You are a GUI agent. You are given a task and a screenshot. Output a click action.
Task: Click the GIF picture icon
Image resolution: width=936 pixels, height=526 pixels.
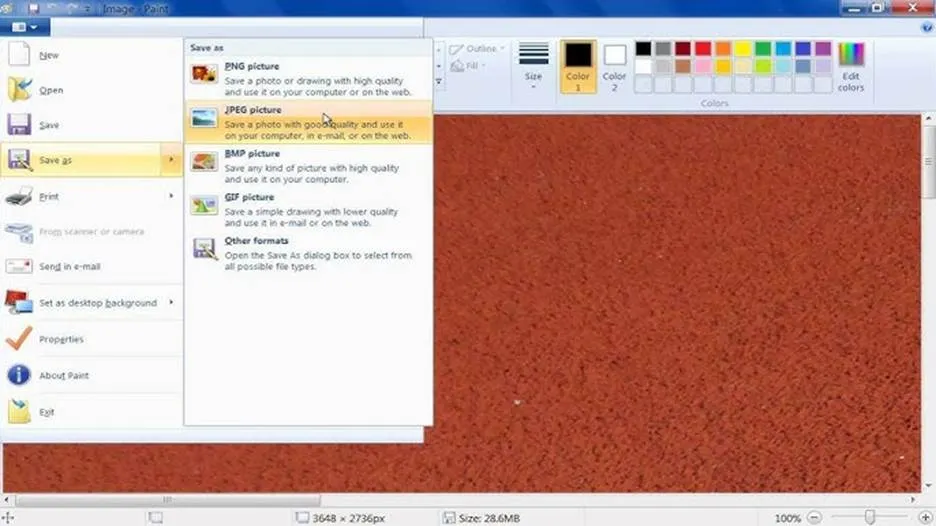(x=204, y=205)
